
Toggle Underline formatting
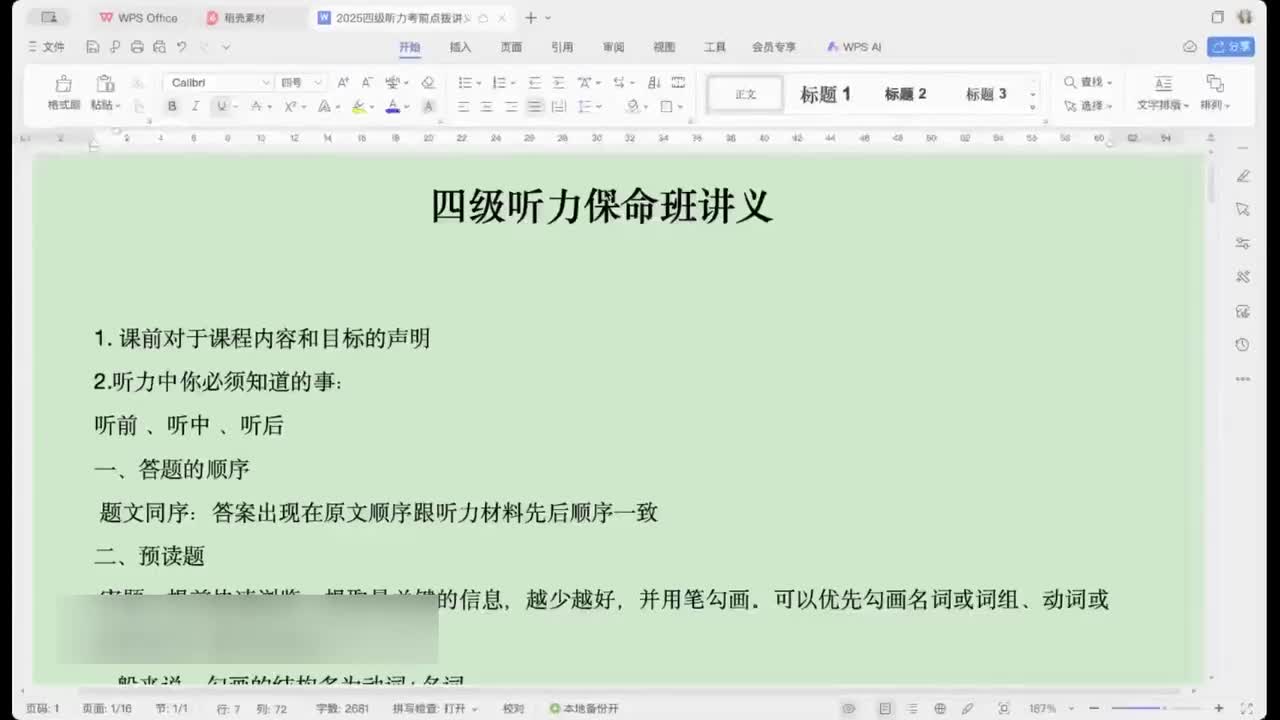pos(221,106)
